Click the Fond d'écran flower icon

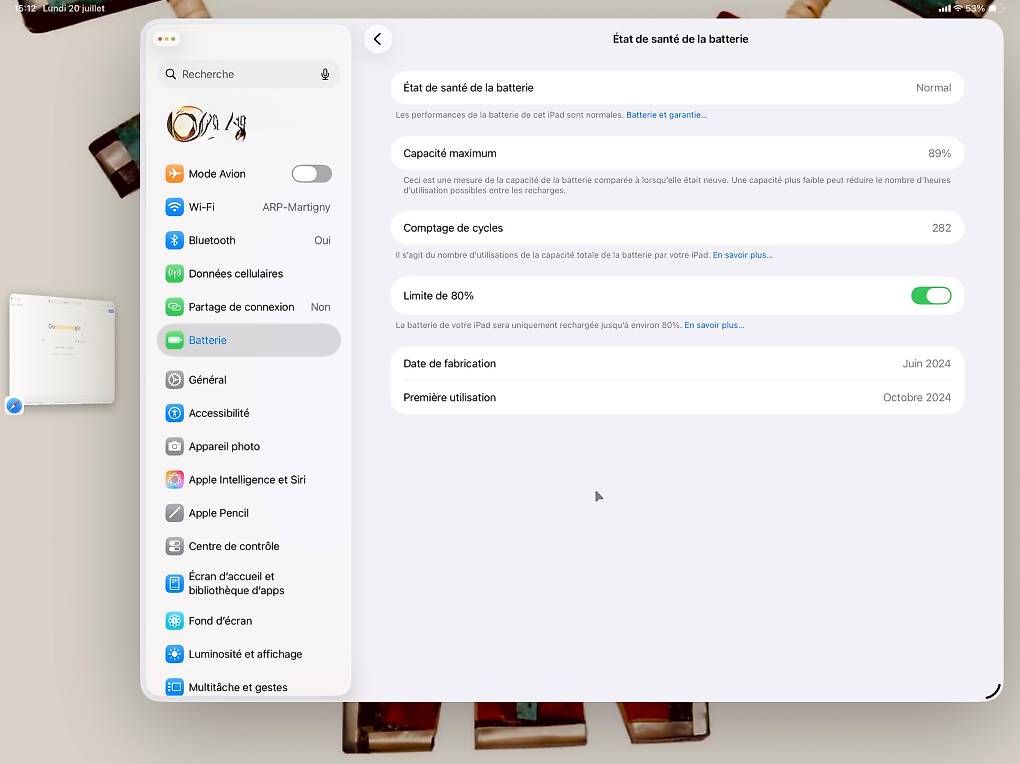point(174,621)
